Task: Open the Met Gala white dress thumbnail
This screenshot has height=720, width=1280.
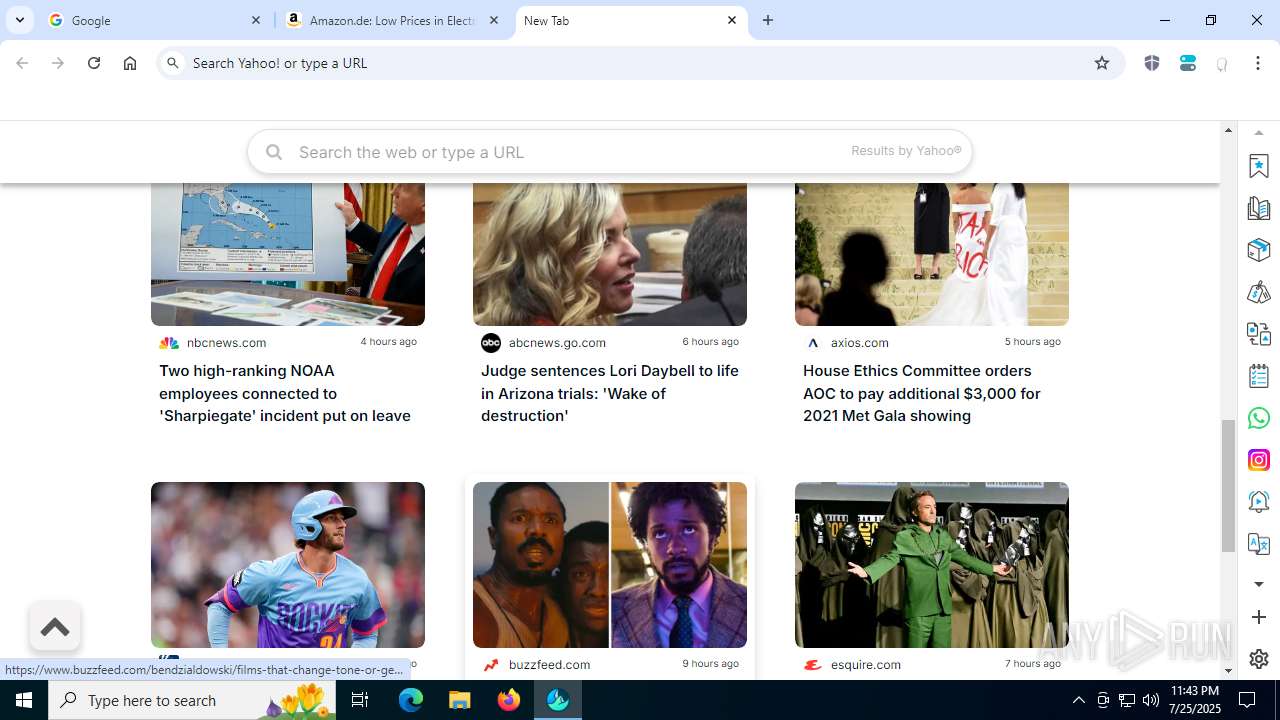Action: 932,254
